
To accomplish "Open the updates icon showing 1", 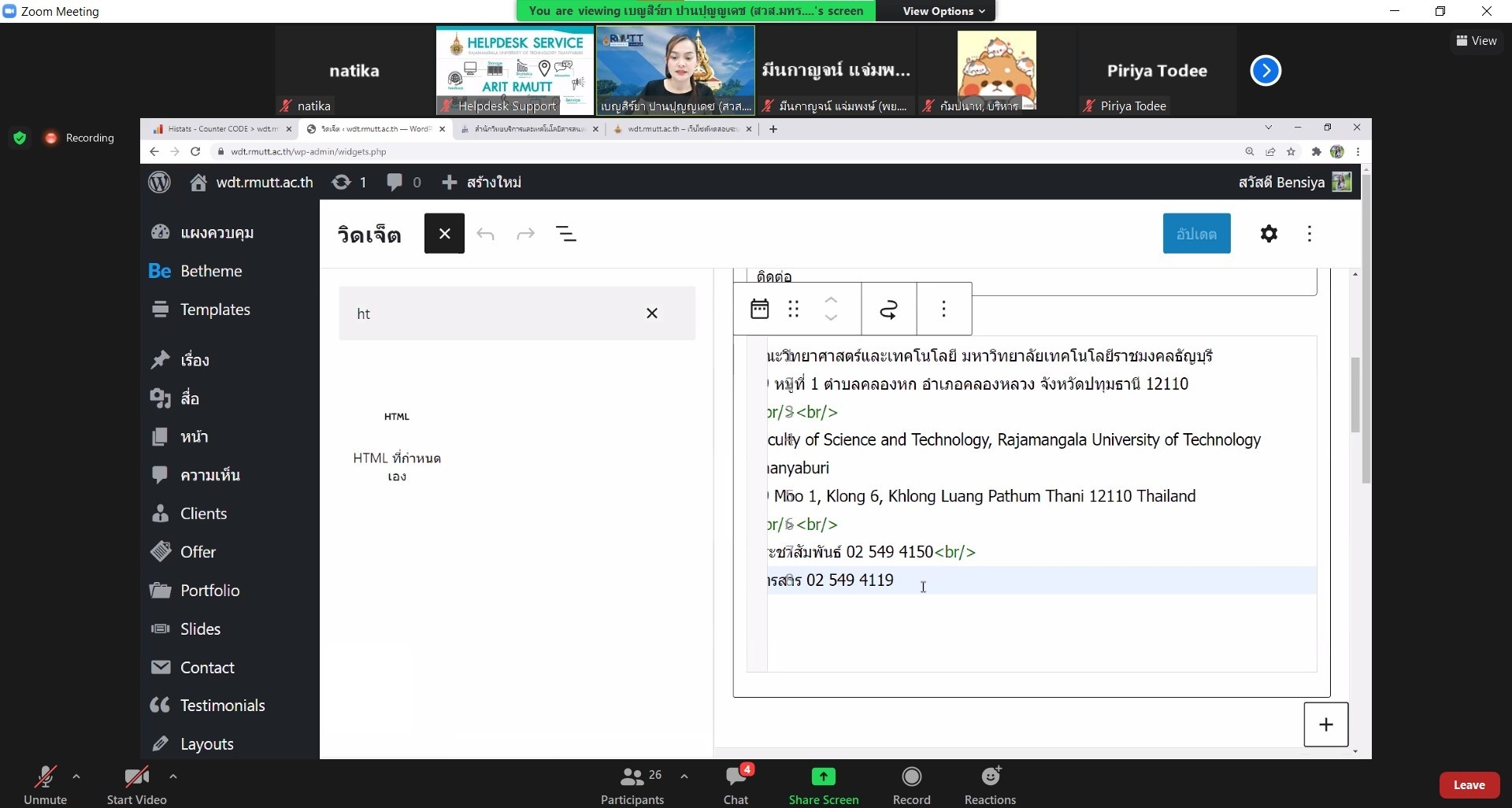I will tap(349, 182).
